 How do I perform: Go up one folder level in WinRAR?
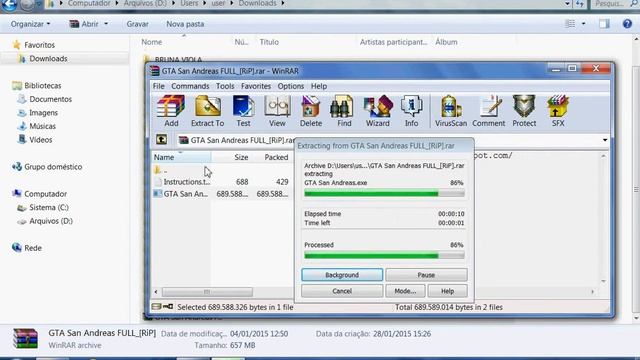161,140
